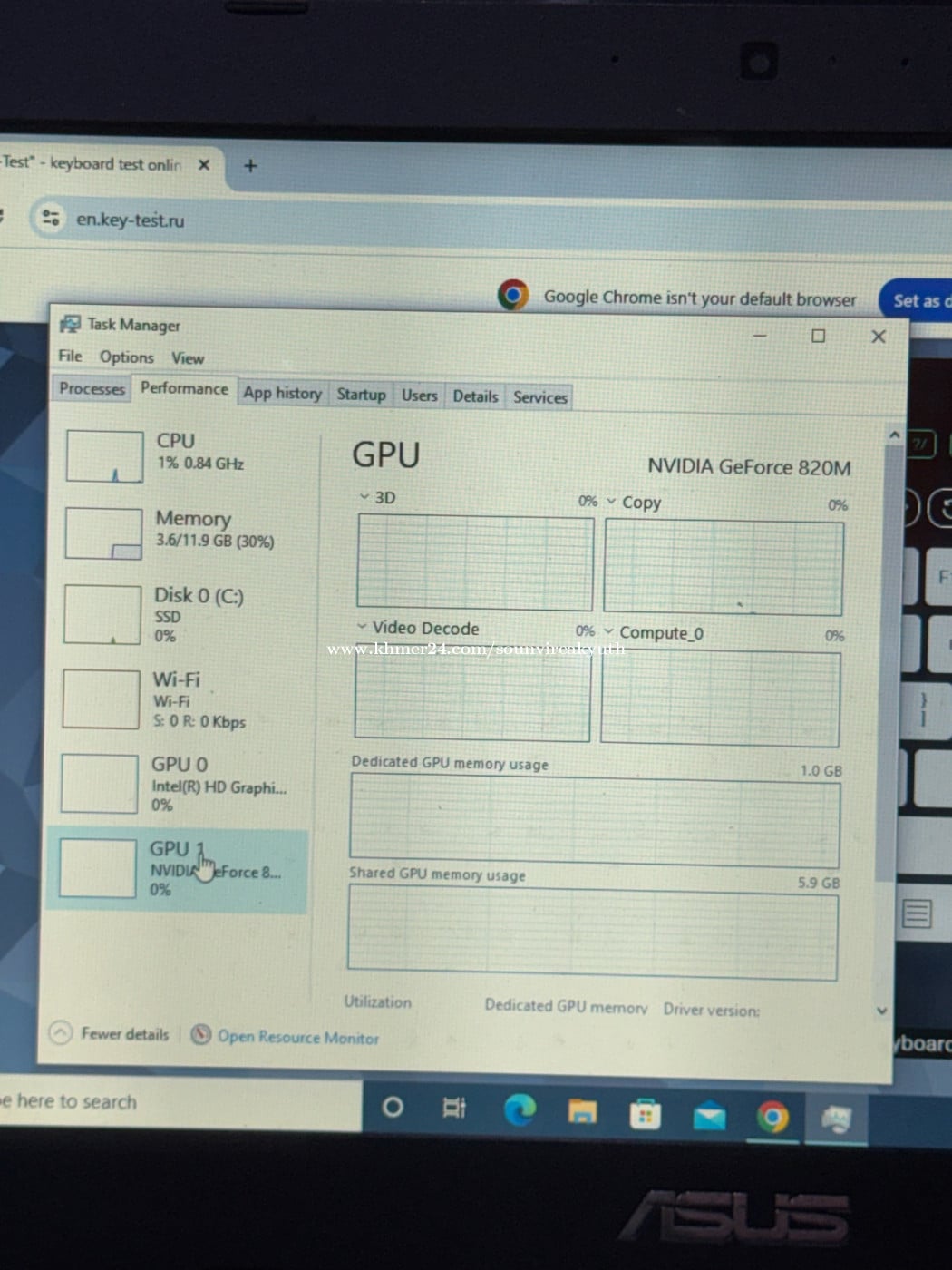Switch to the Users tab
Screen dimensions: 952x1270
coord(419,396)
